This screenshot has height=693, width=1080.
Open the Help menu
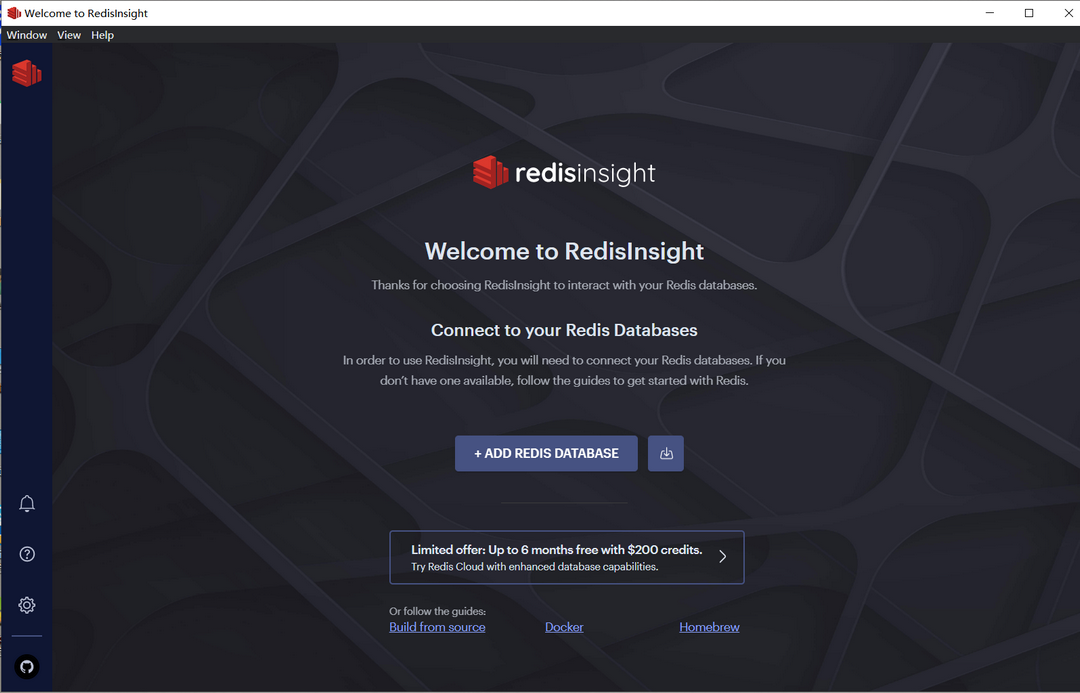click(101, 34)
